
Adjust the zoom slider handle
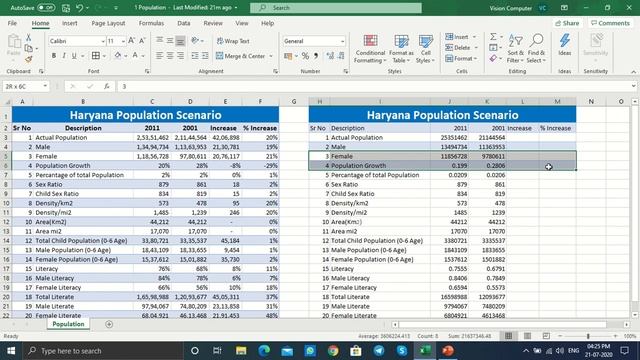click(x=588, y=336)
